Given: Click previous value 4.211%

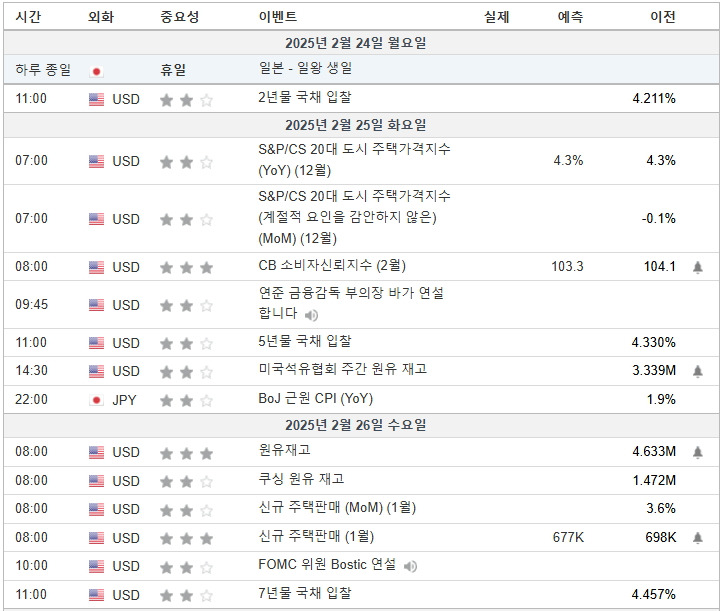Looking at the screenshot, I should pos(654,98).
